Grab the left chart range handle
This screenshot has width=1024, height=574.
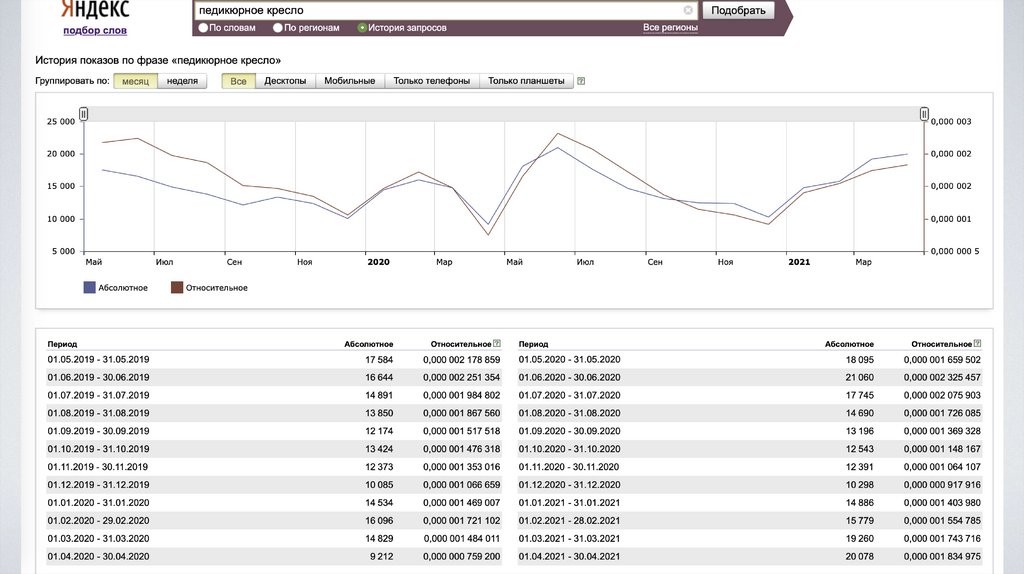point(84,114)
